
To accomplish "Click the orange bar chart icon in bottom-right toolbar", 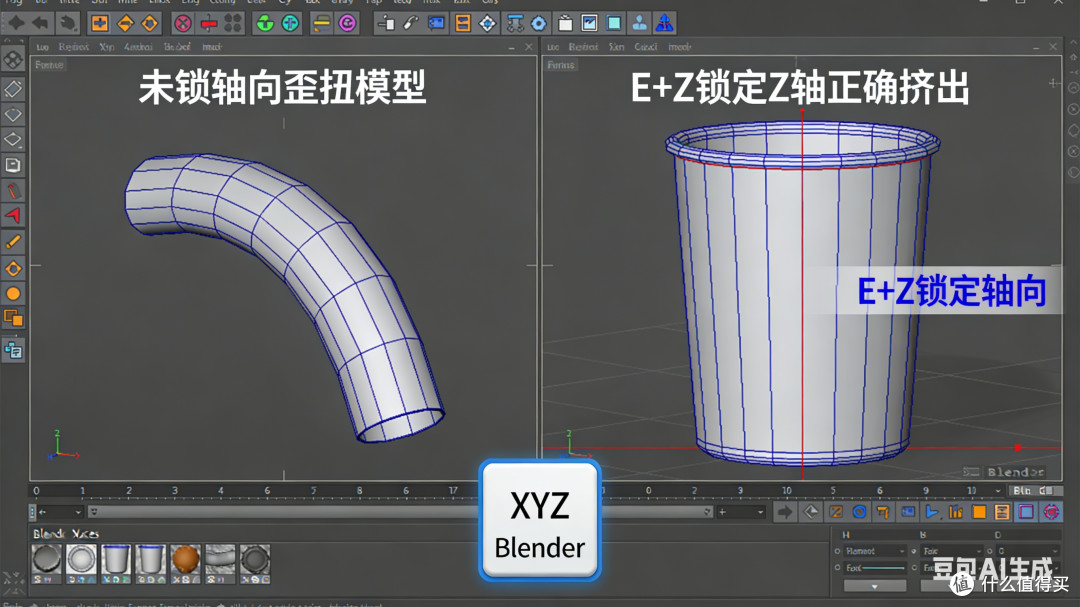I will [x=956, y=512].
